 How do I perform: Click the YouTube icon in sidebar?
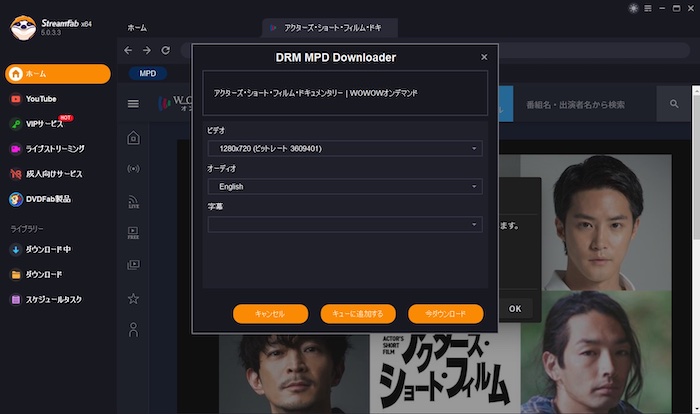[16, 99]
